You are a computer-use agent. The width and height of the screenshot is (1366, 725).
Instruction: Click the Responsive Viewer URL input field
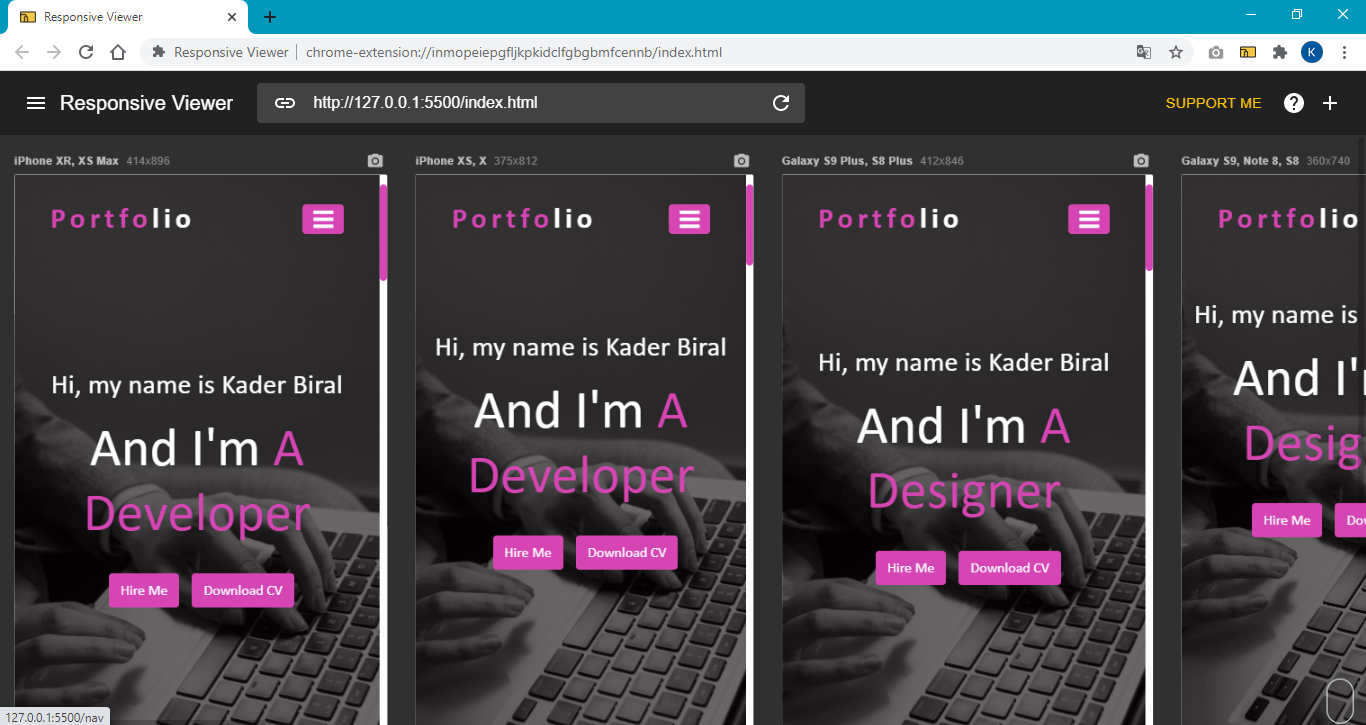pos(531,103)
